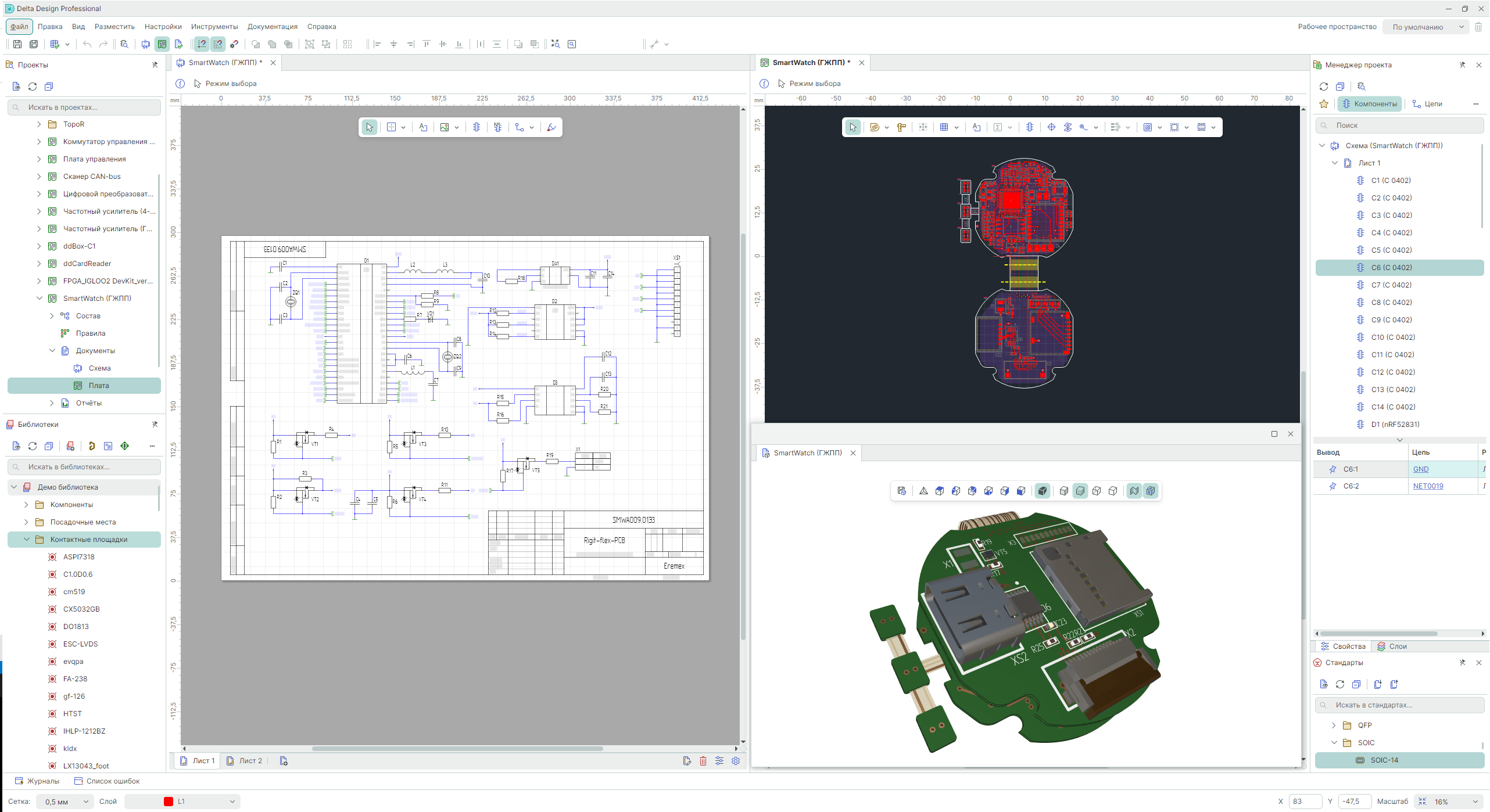Click the red L1 layer color swatch
This screenshot has width=1490, height=812.
pyautogui.click(x=169, y=802)
